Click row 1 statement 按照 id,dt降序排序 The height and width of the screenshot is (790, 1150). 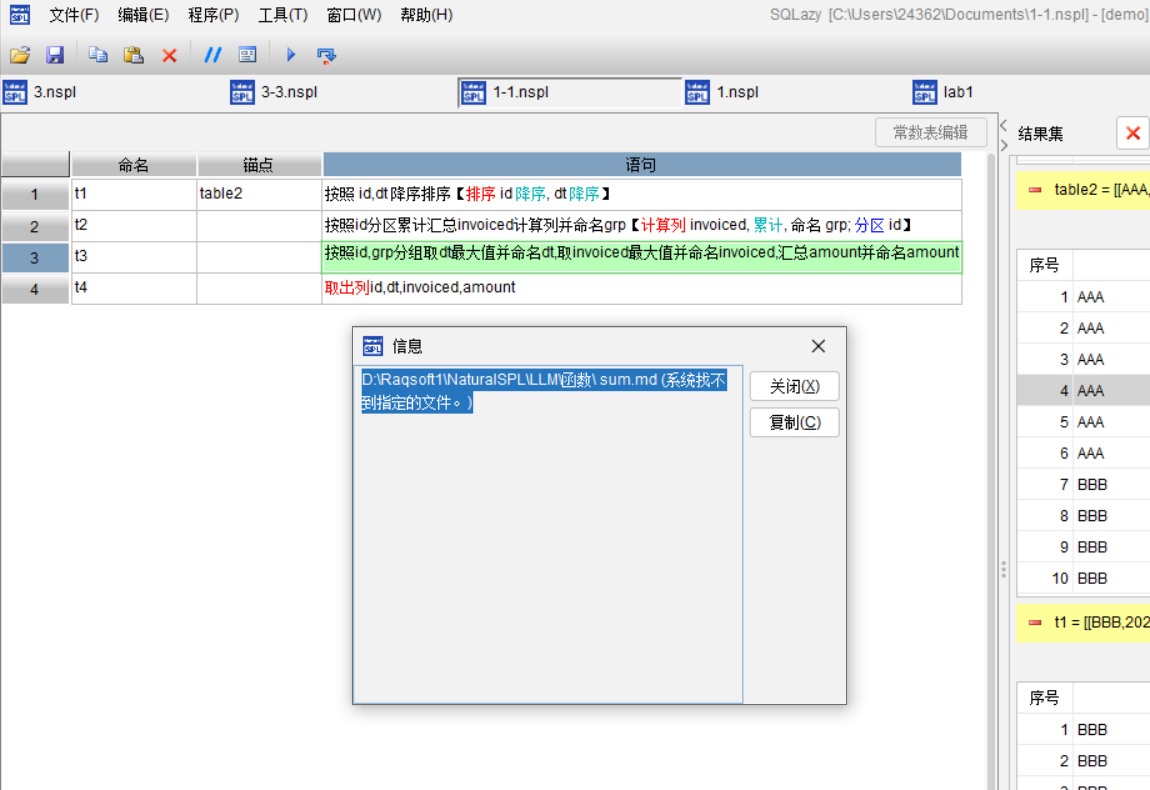click(642, 194)
